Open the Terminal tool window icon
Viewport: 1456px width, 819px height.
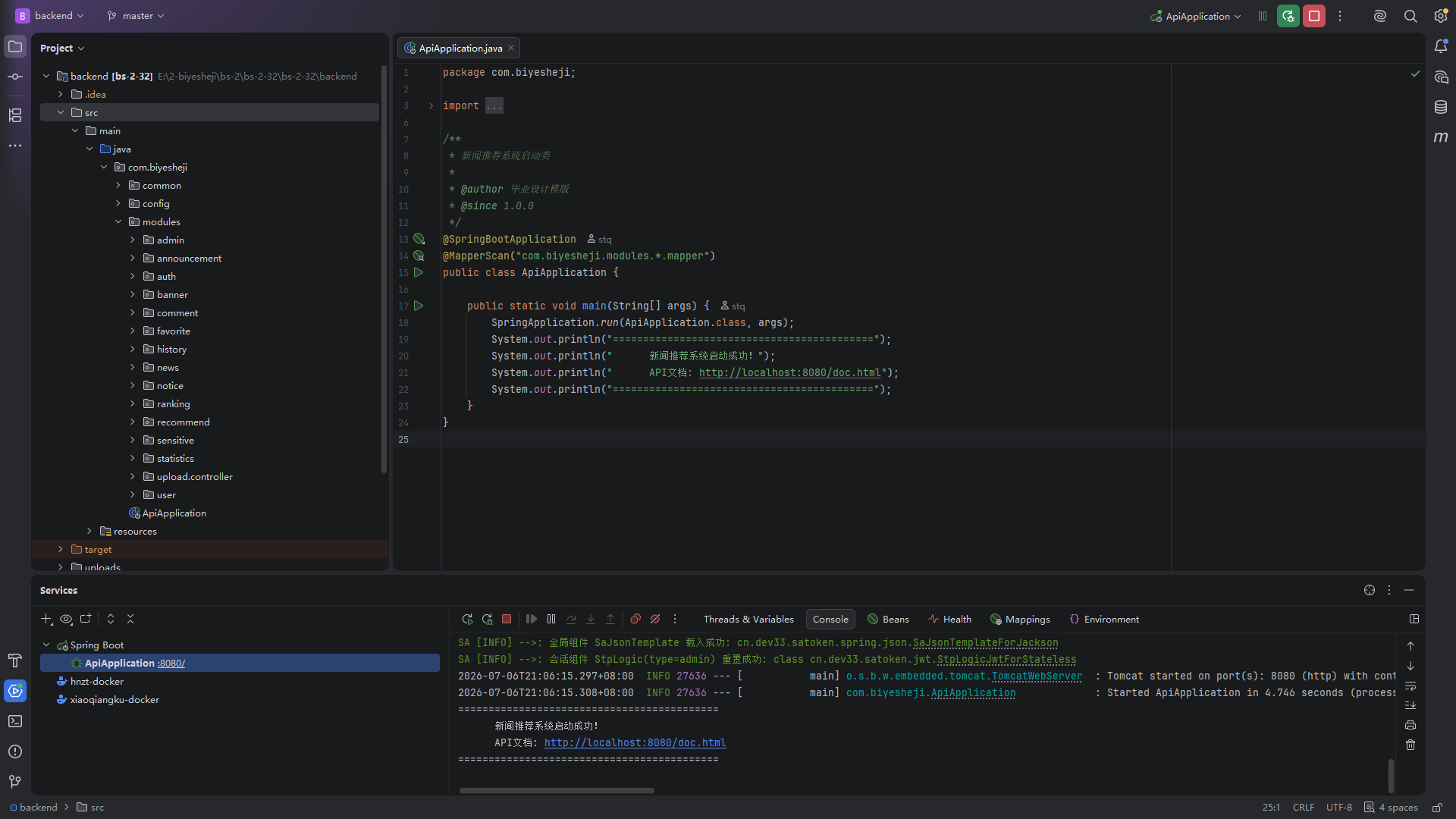pos(15,721)
